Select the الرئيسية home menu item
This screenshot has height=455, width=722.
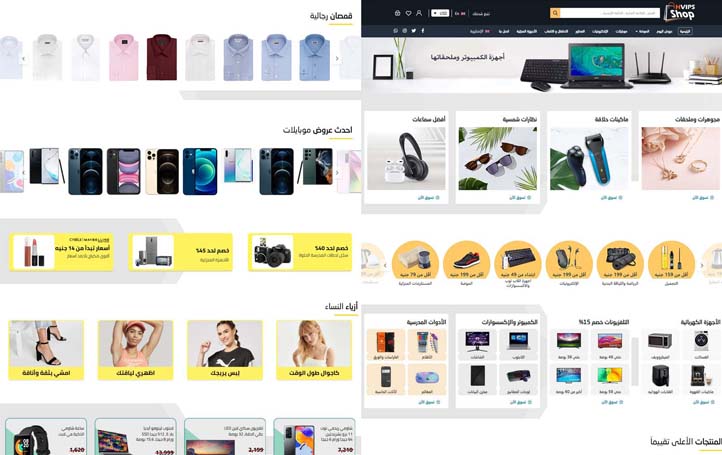[685, 31]
